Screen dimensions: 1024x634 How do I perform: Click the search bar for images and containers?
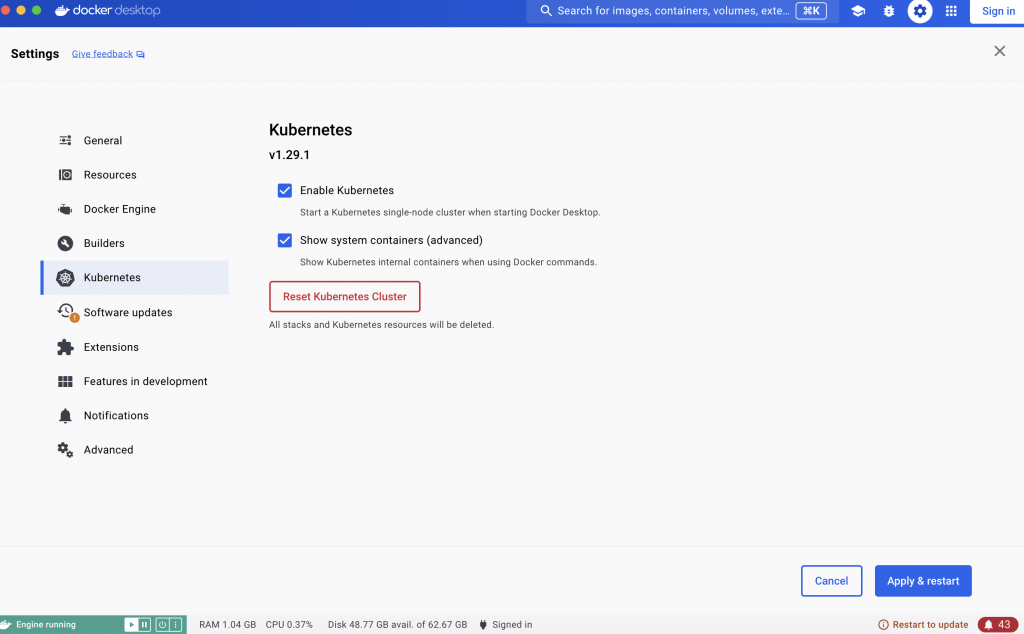tap(670, 11)
